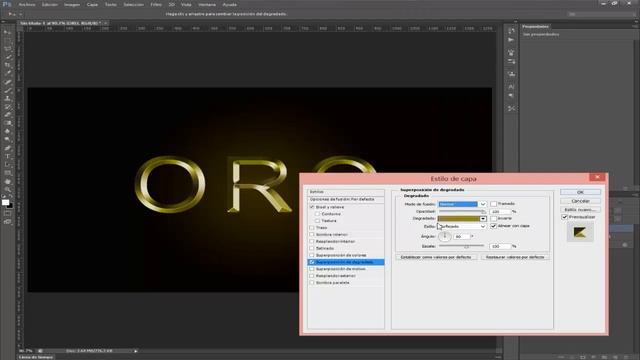Open the Tool Presets panel icon
This screenshot has width=640, height=360.
(511, 109)
